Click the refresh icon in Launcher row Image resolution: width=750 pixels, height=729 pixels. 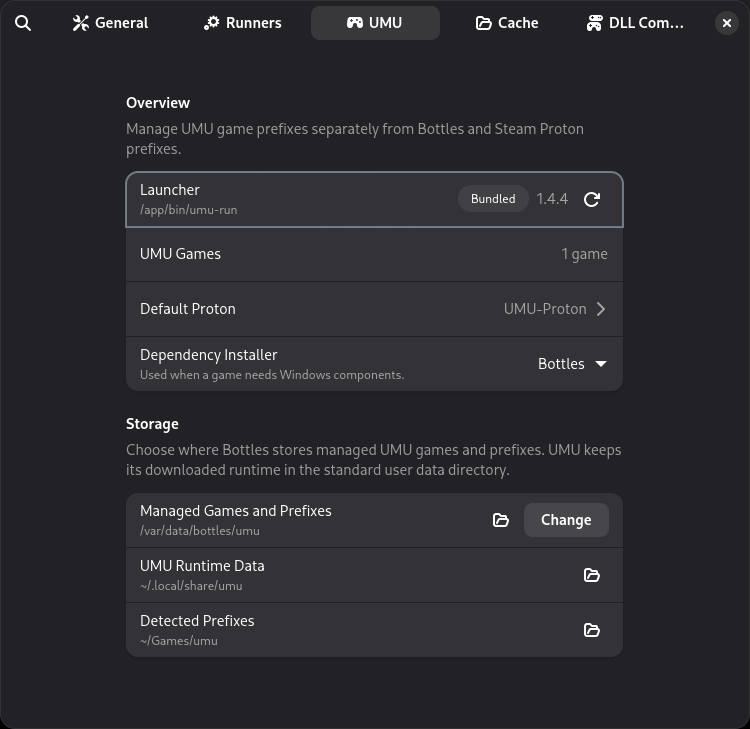(x=592, y=199)
